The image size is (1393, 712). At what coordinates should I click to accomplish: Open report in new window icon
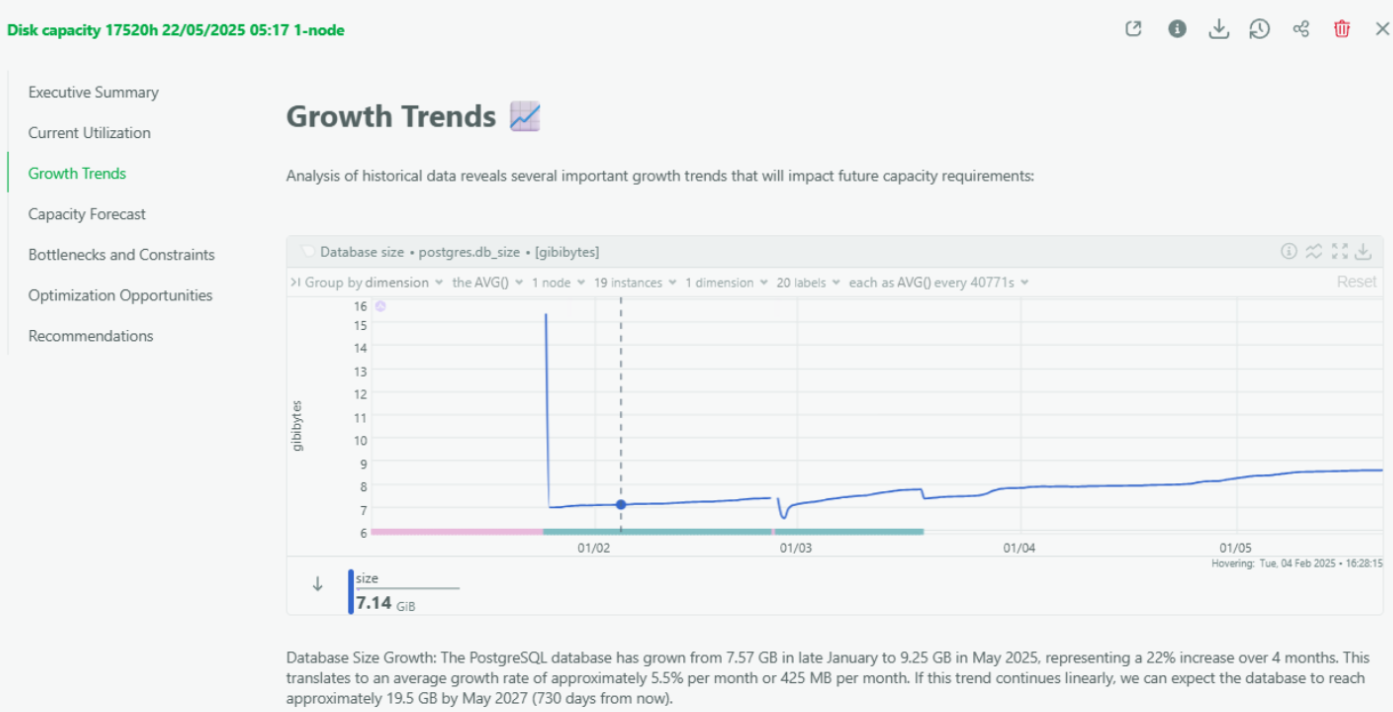coord(1133,29)
